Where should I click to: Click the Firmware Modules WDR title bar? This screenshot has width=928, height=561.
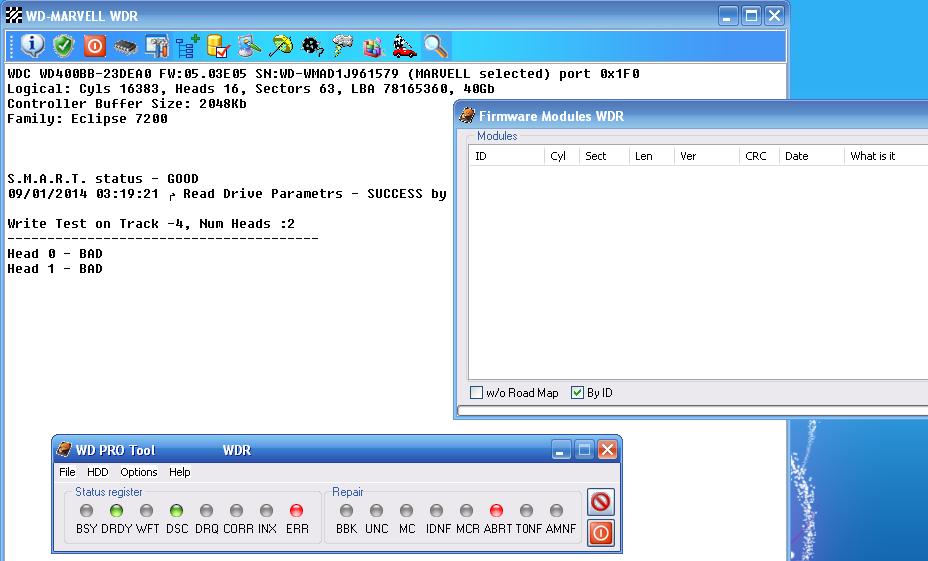(692, 116)
